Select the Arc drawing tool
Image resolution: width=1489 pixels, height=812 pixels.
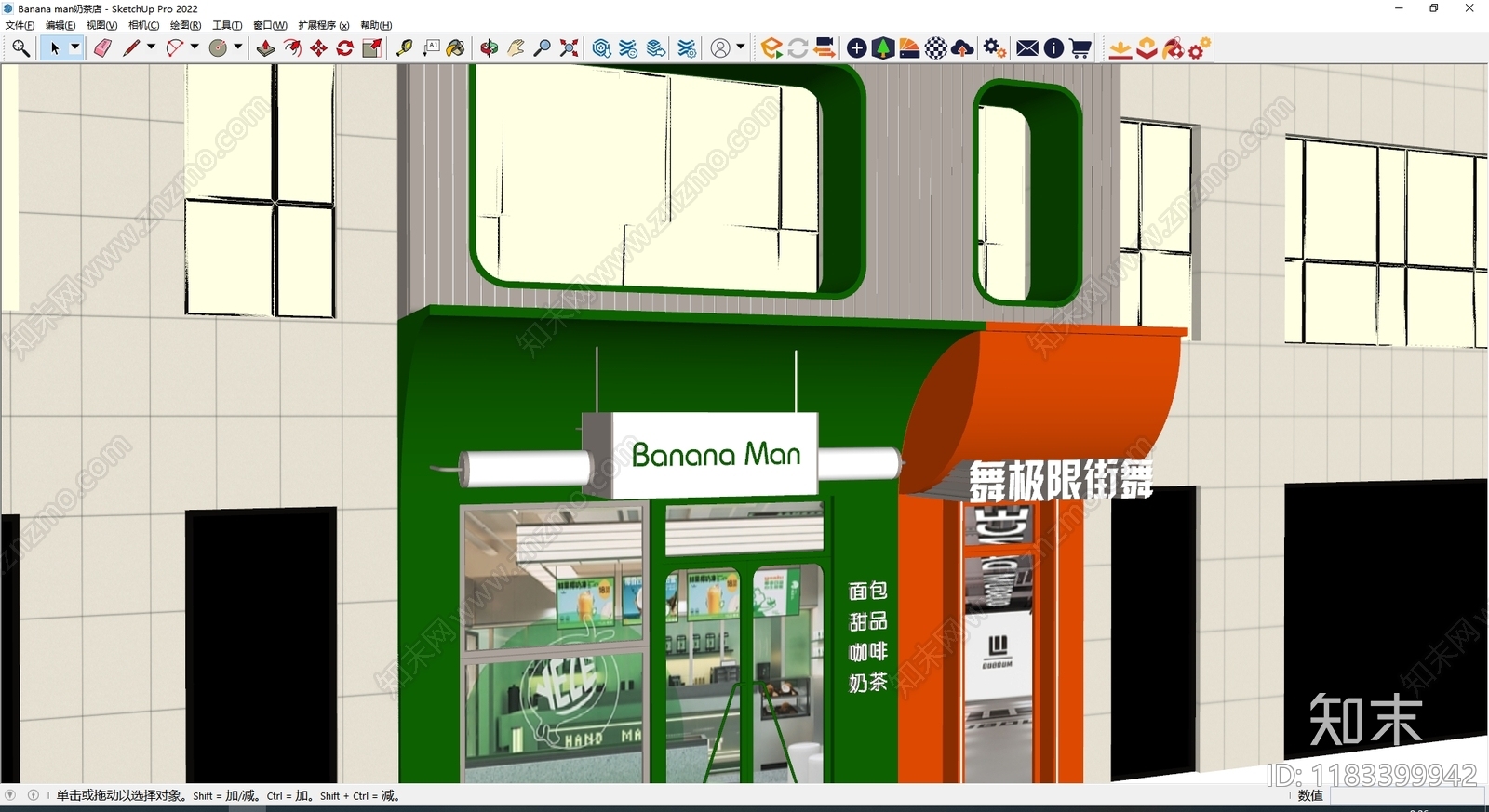coord(175,48)
